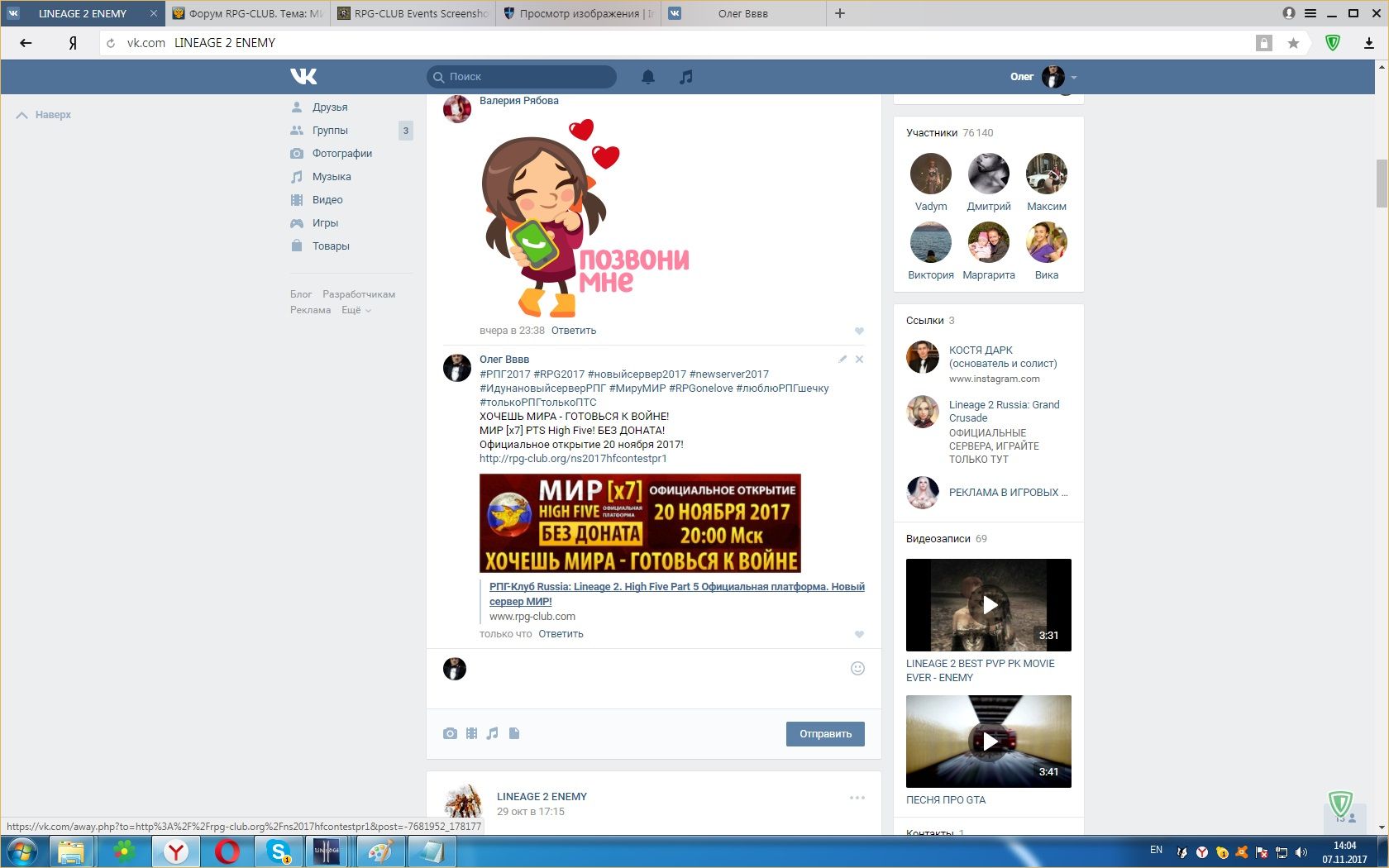Bookmark this page with the star icon
This screenshot has height=868, width=1389.
pos(1293,43)
